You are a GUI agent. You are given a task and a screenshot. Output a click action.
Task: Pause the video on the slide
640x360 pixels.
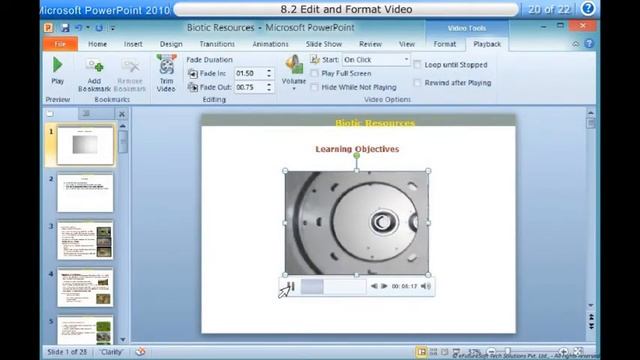[291, 286]
